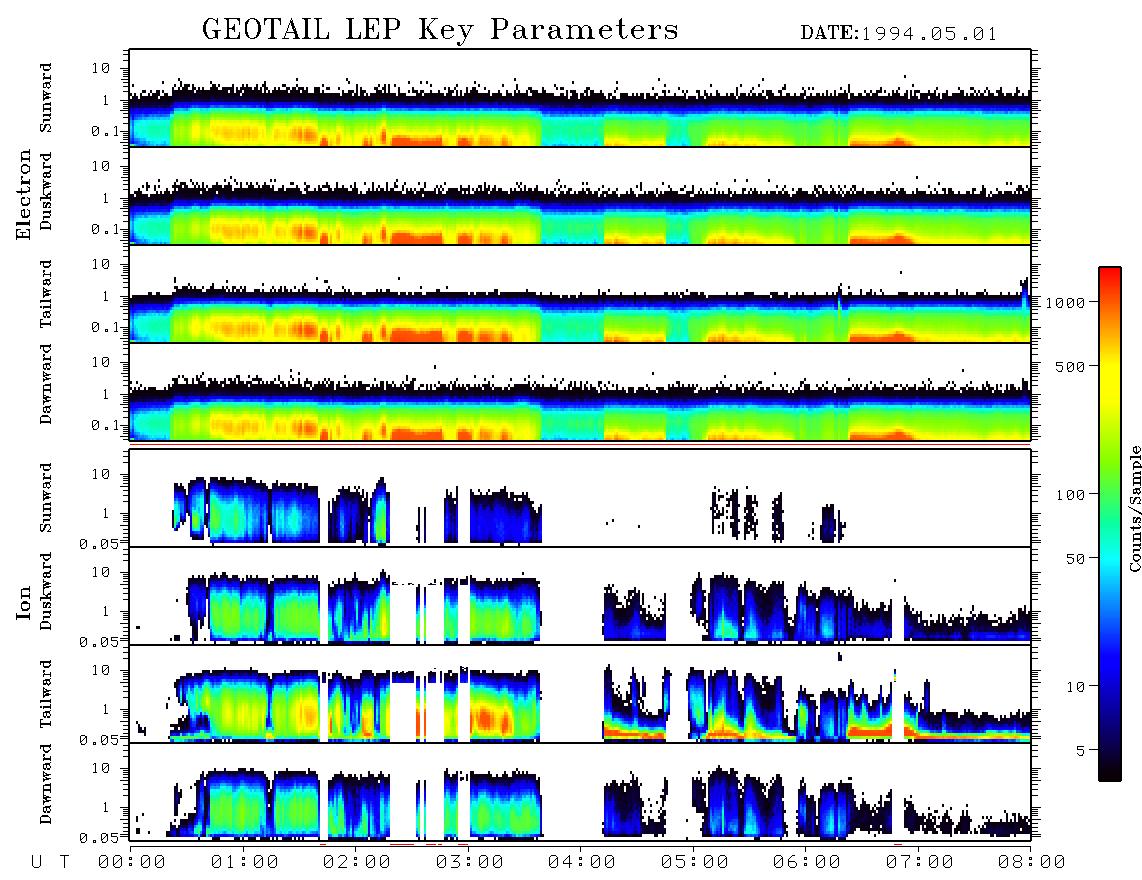Click the '10' tick of Ion Sunward
This screenshot has width=1142, height=880.
101,474
